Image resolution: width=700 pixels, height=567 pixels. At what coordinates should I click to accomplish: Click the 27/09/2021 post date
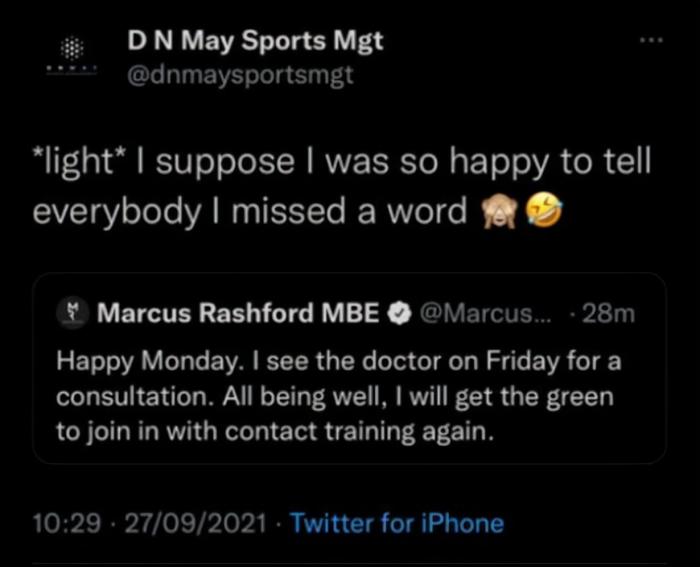click(196, 522)
